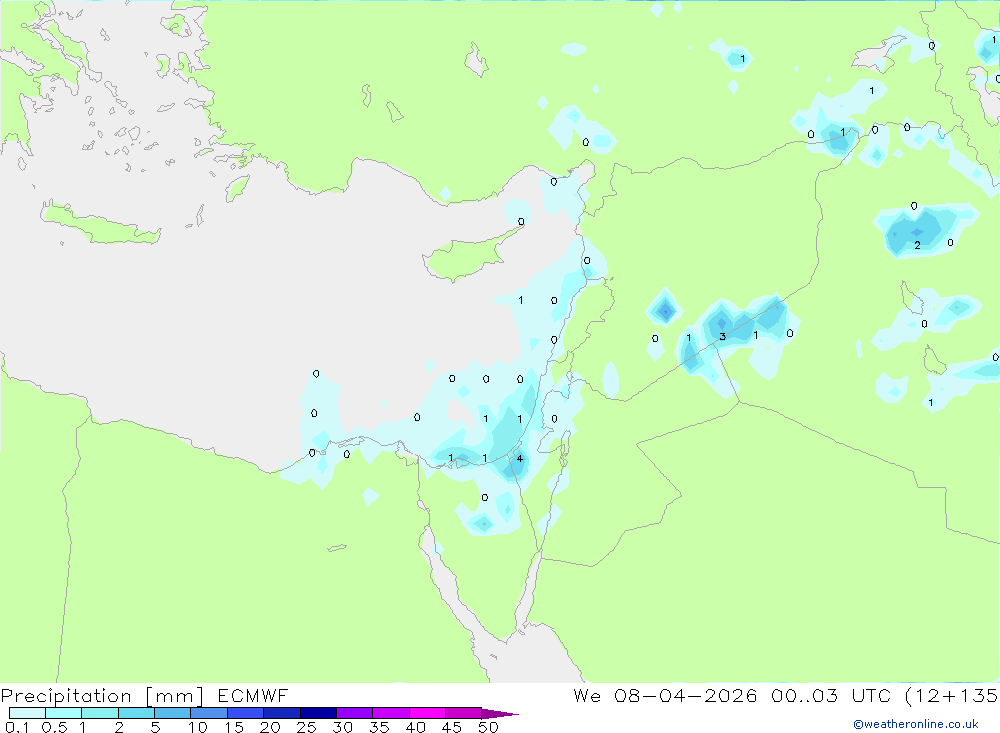Screen dimensions: 1000x733
Task: Choose the 40–45 mm legend color box
Action: (427, 713)
